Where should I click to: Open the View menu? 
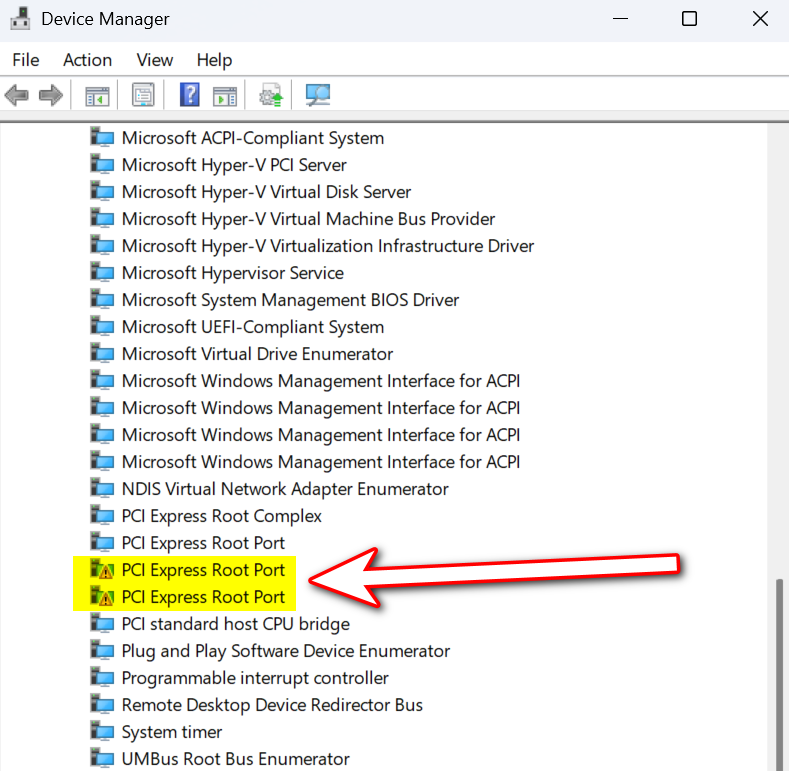[x=155, y=60]
